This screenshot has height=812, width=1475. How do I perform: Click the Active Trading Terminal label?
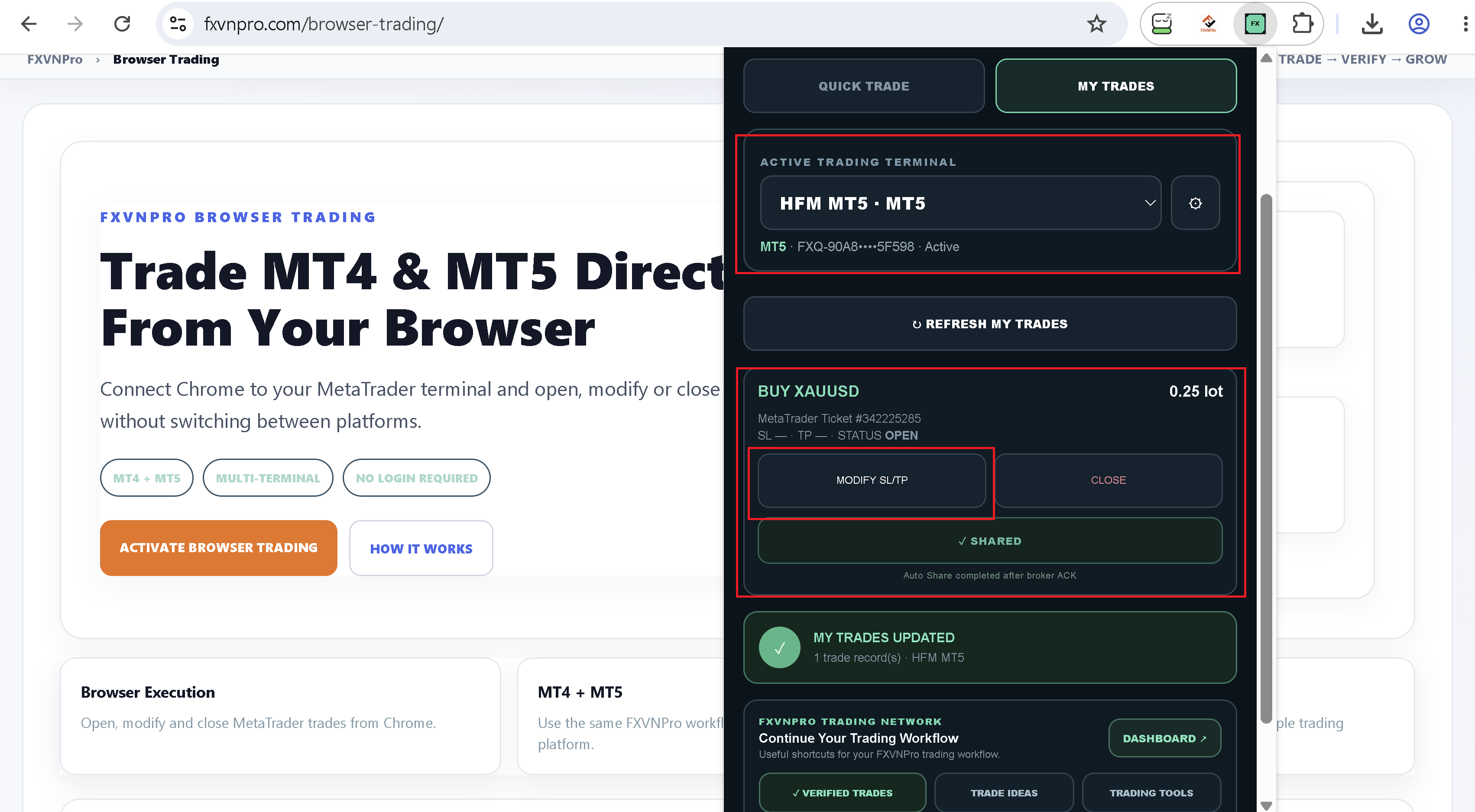click(x=858, y=162)
